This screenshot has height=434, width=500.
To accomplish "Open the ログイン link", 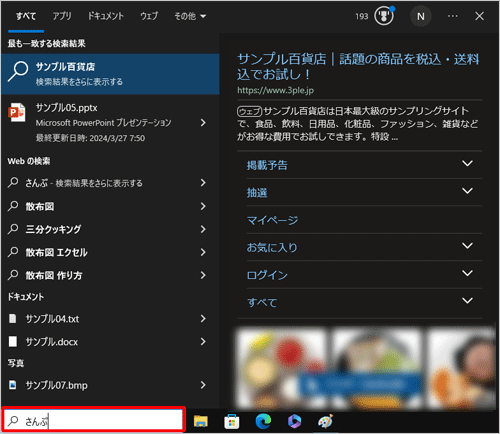I will pos(267,275).
